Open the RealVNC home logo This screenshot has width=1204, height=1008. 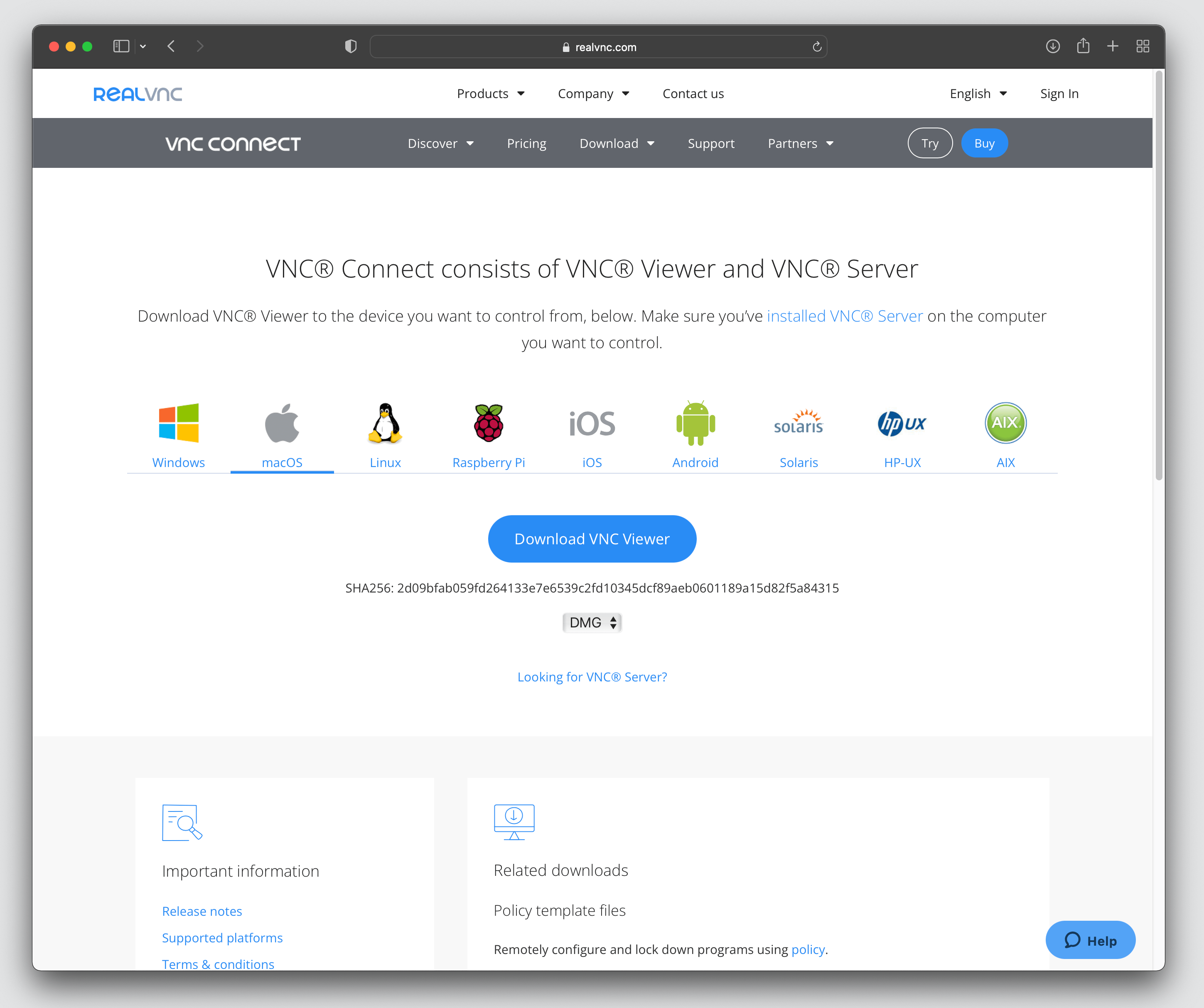pos(138,94)
